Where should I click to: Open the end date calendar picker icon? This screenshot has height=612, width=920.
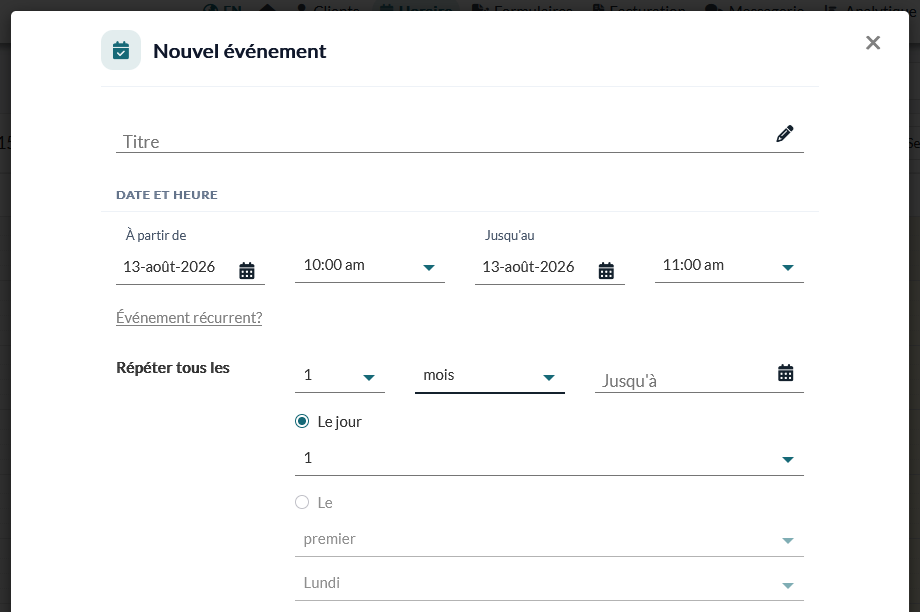click(606, 271)
